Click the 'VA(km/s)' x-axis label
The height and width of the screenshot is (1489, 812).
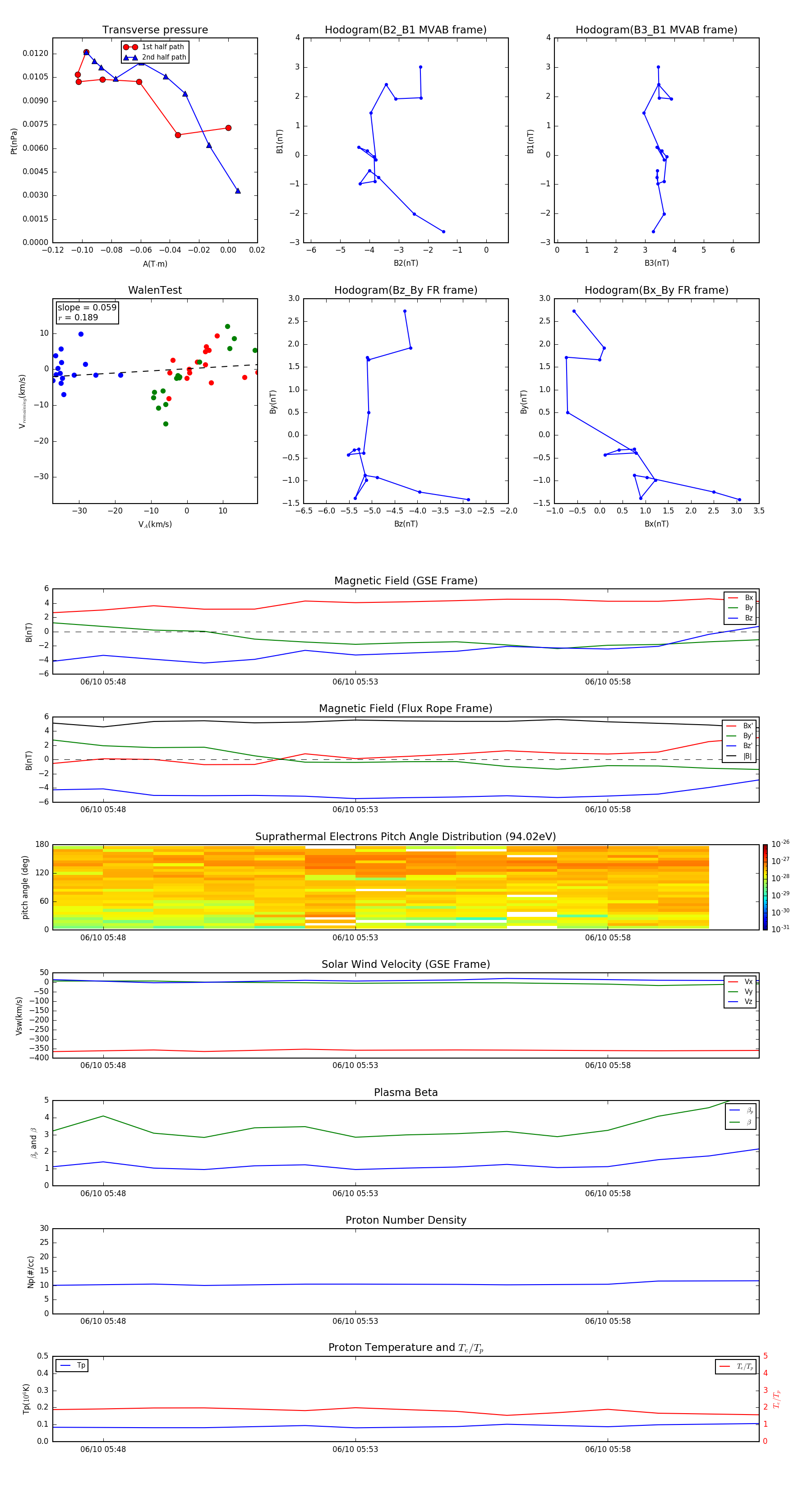(x=155, y=524)
